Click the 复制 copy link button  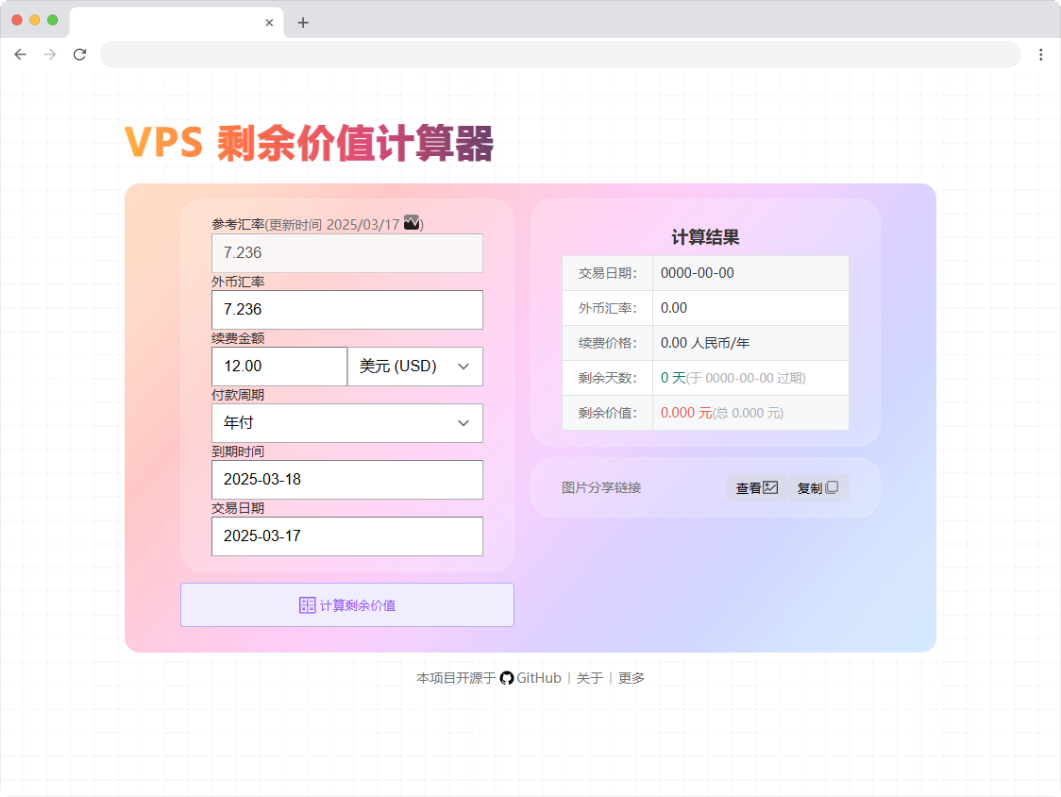click(x=818, y=488)
